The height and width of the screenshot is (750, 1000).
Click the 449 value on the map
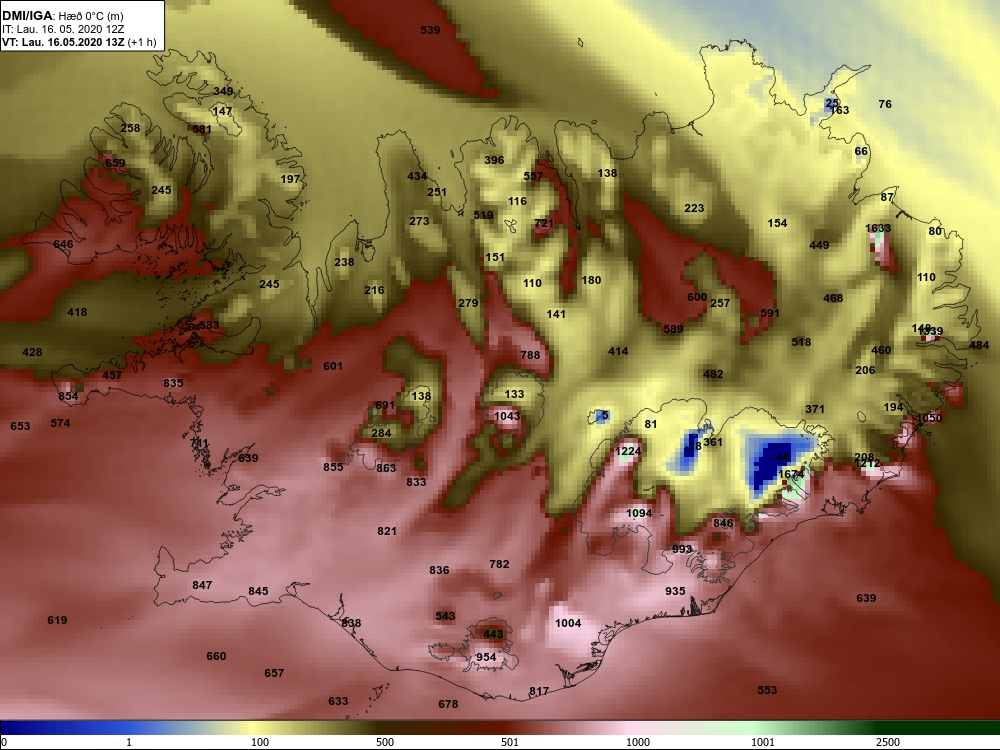[819, 245]
